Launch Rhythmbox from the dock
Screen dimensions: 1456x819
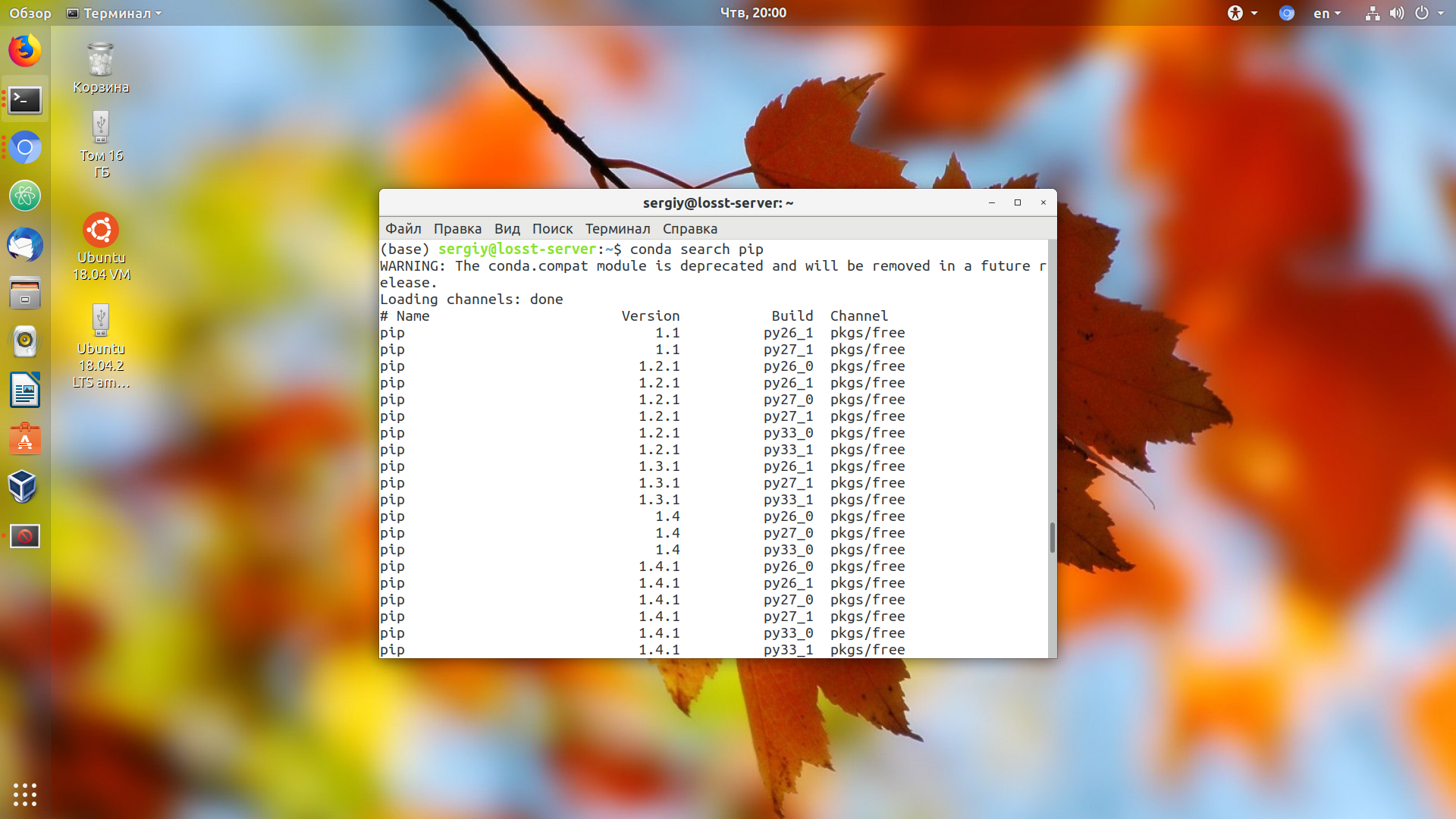25,342
